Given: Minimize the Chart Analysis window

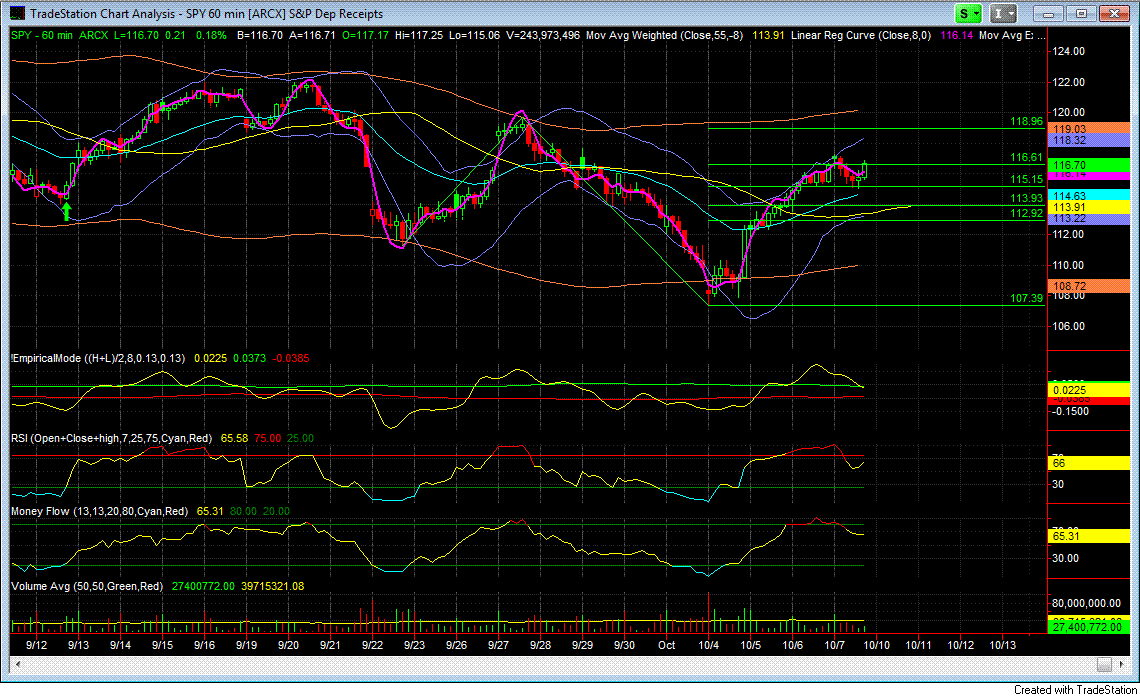Looking at the screenshot, I should (1048, 13).
